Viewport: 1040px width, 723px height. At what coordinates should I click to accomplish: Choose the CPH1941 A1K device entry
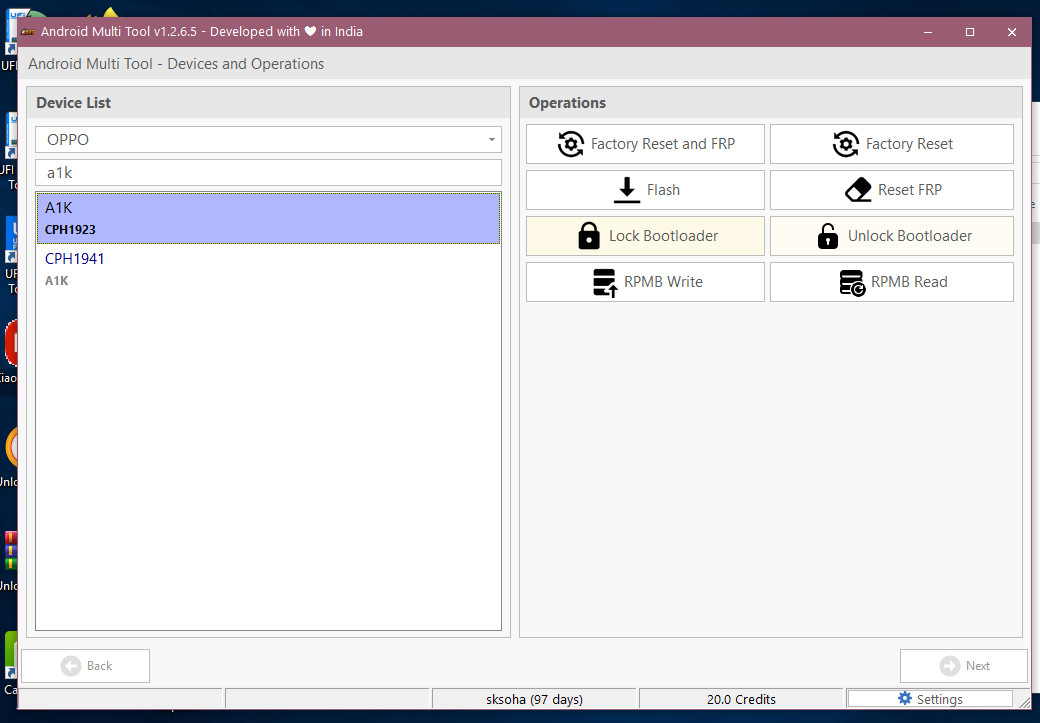(x=268, y=269)
